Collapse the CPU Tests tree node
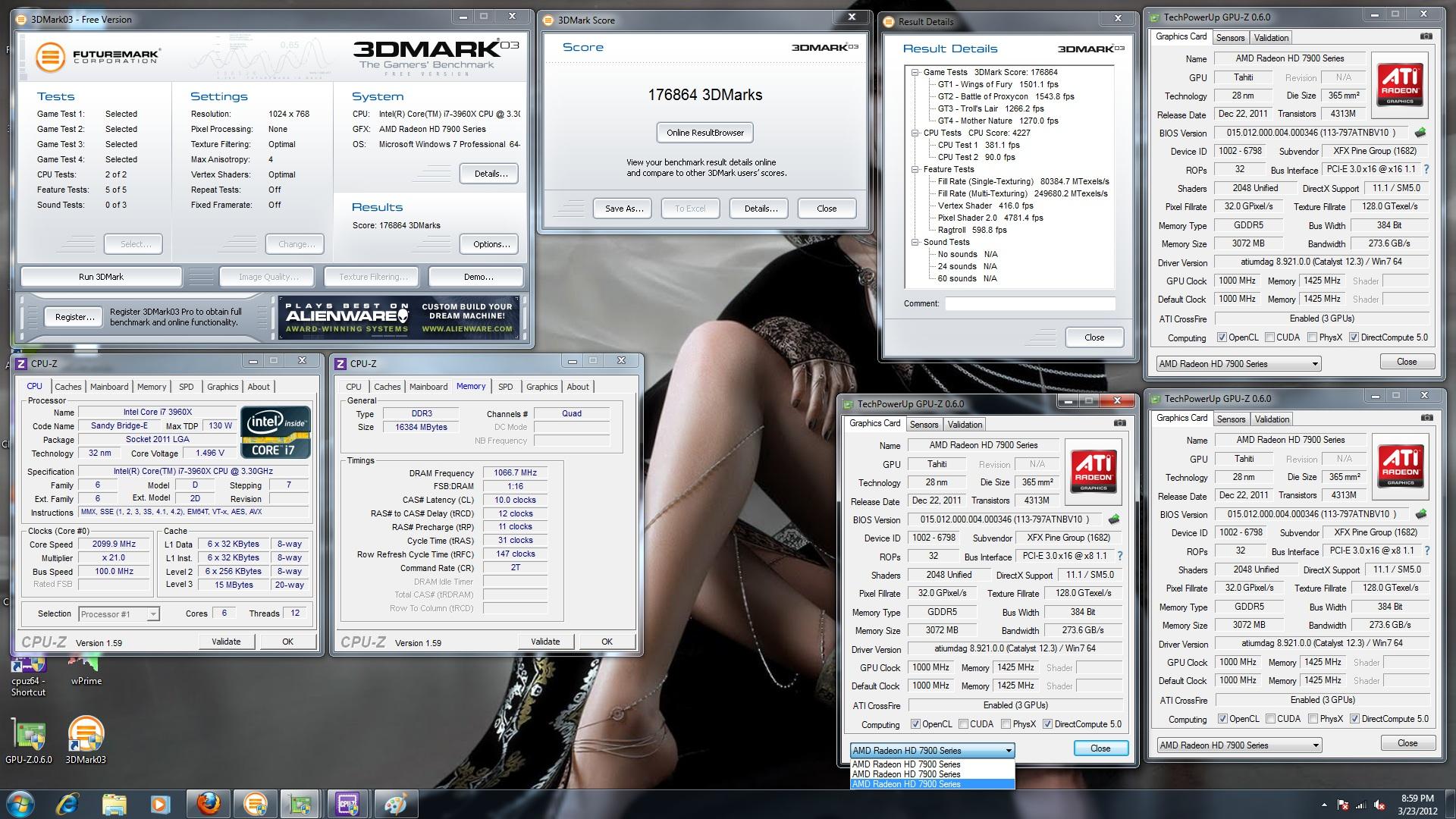1456x819 pixels. 915,133
